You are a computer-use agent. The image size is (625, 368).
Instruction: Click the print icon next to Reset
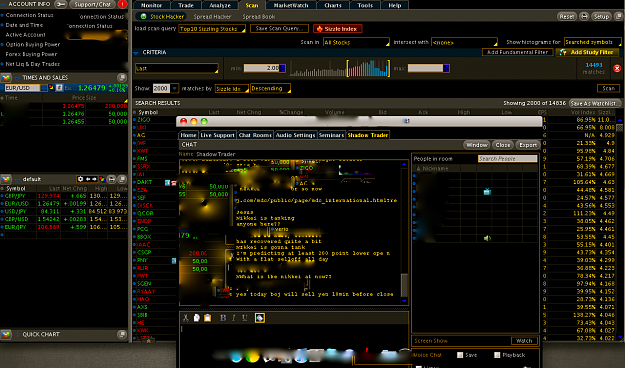tap(584, 16)
